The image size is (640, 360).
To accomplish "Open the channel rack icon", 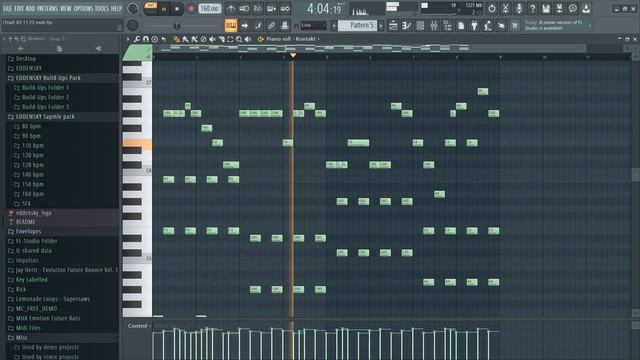I will [x=420, y=26].
